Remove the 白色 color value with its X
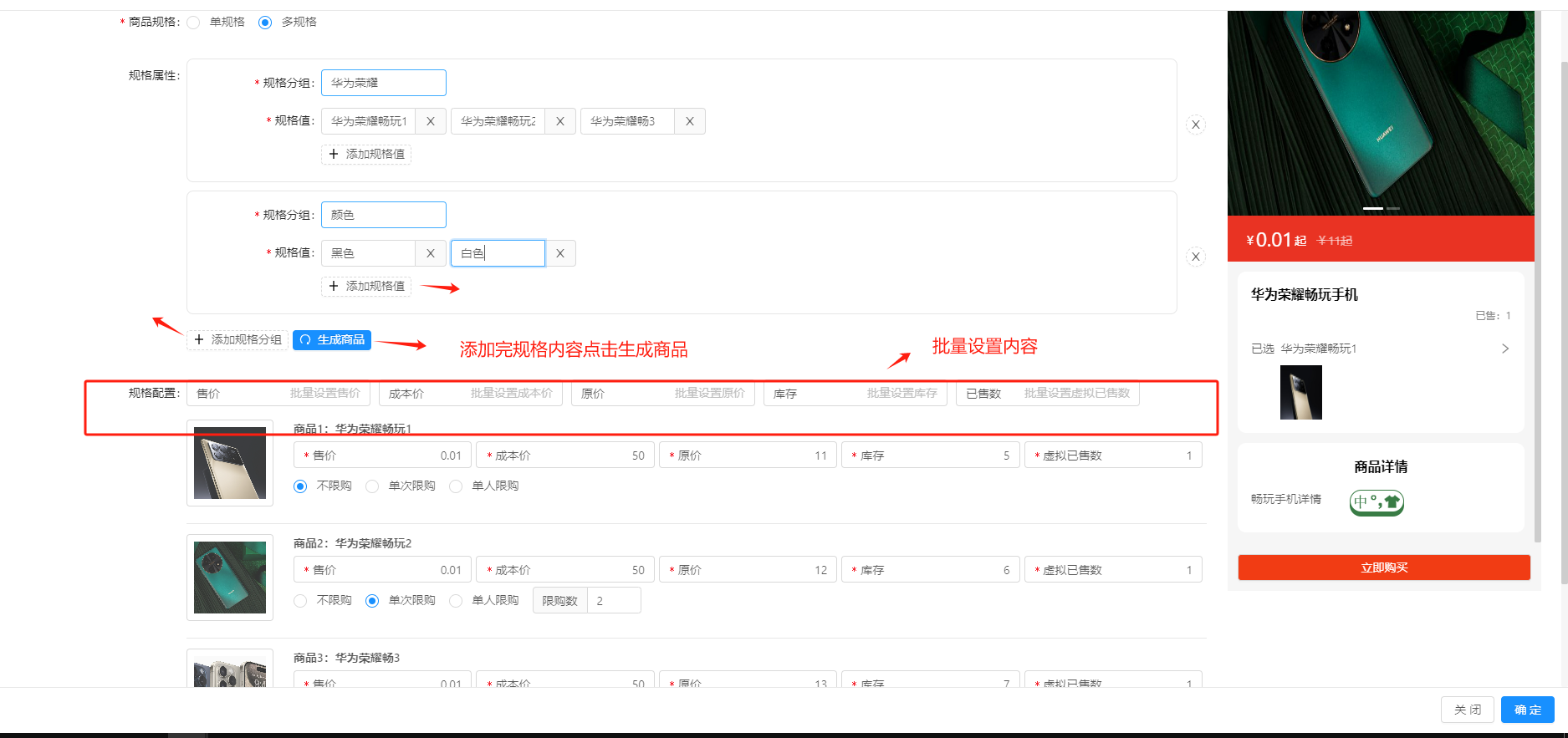This screenshot has height=738, width=1568. click(560, 253)
